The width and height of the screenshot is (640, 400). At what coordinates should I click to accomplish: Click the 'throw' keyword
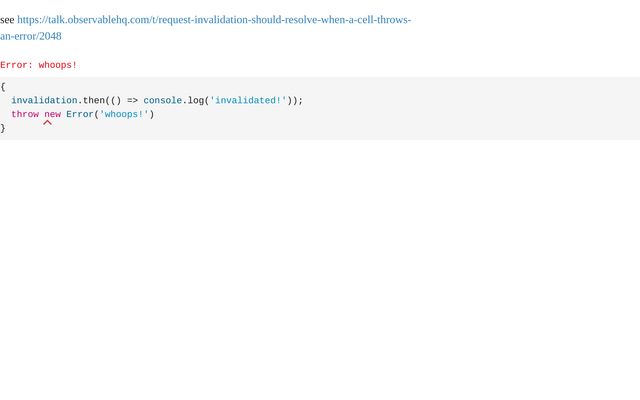(x=25, y=114)
